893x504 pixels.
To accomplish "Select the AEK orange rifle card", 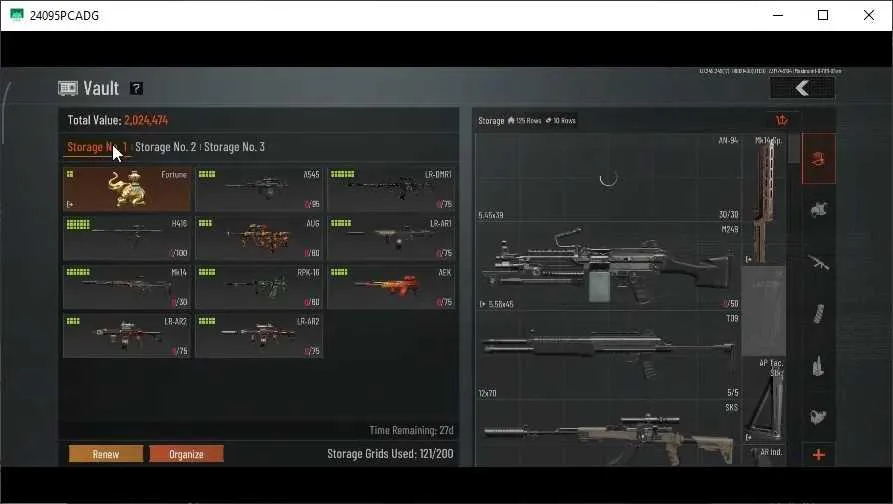I will coord(392,287).
